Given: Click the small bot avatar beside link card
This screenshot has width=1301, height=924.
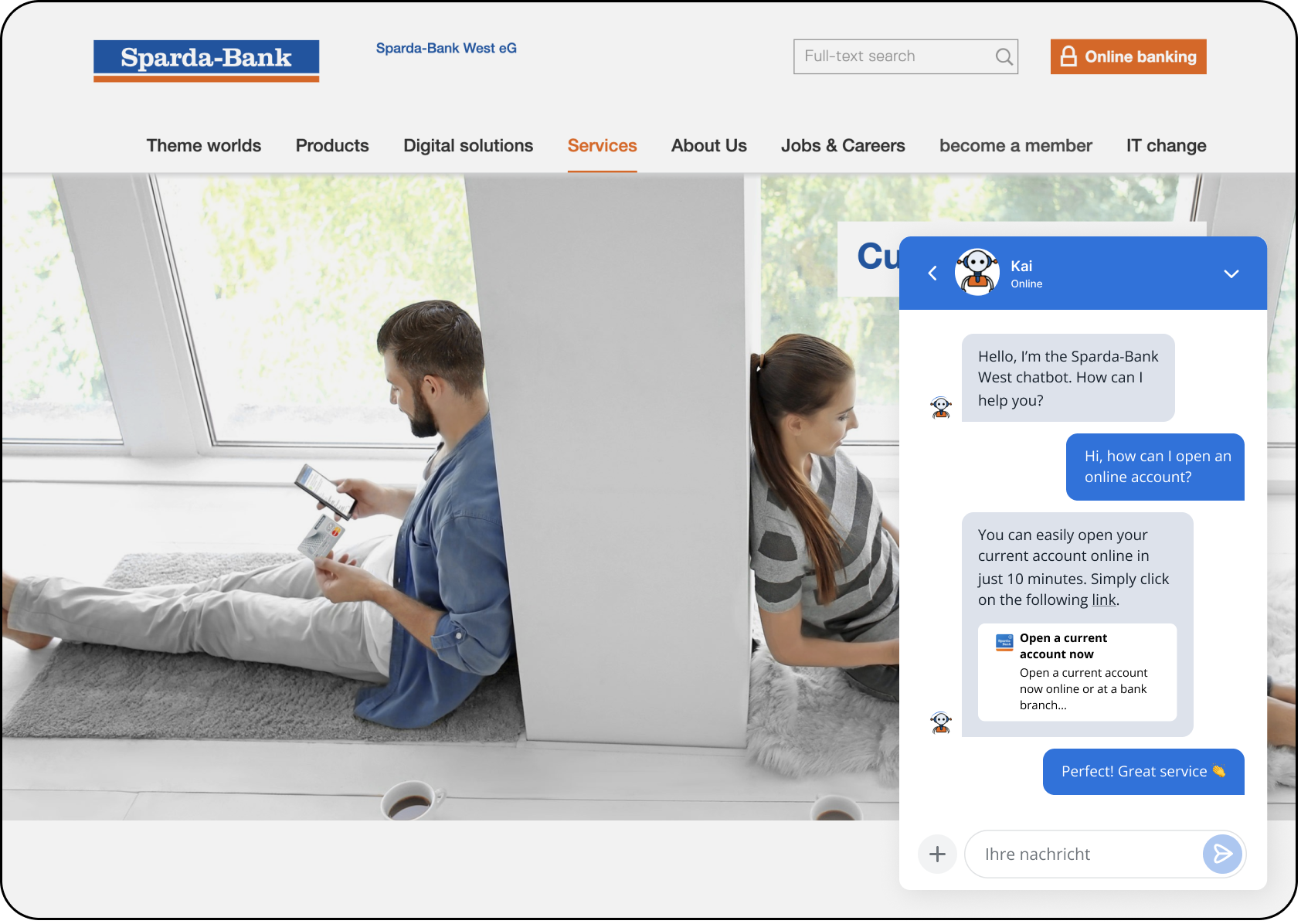Looking at the screenshot, I should (x=941, y=722).
